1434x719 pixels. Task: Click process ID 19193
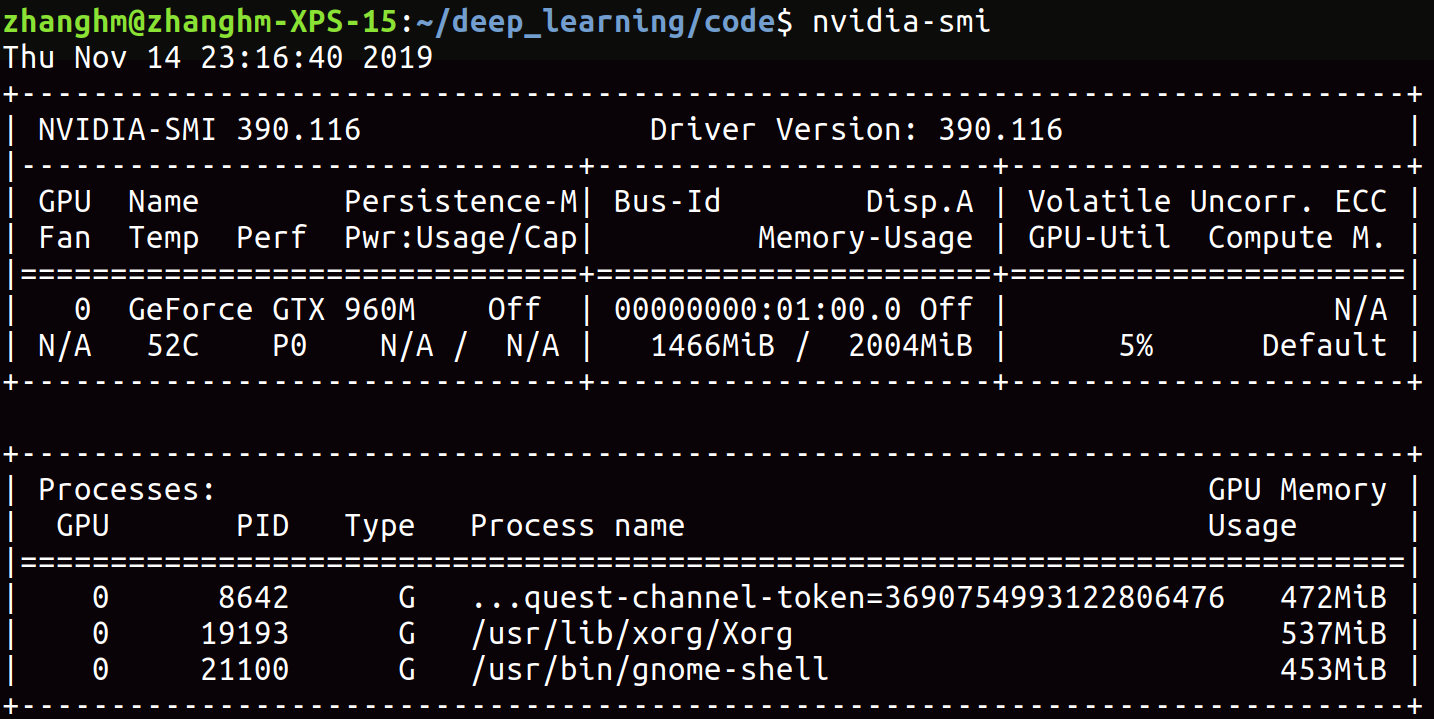(244, 634)
